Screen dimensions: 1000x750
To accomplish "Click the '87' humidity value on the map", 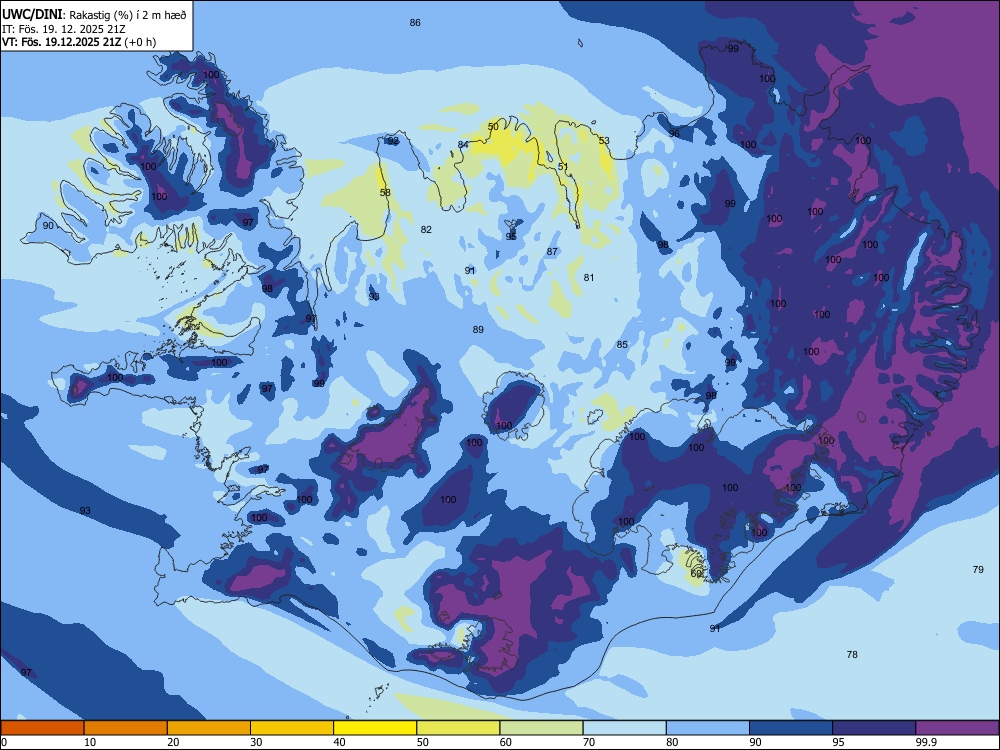I will tap(552, 251).
